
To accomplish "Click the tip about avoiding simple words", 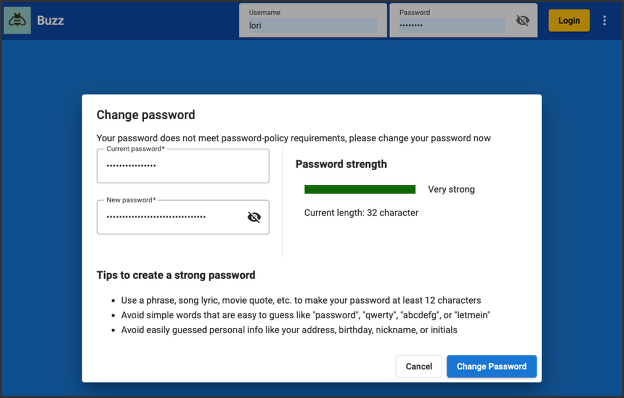I will coord(306,315).
